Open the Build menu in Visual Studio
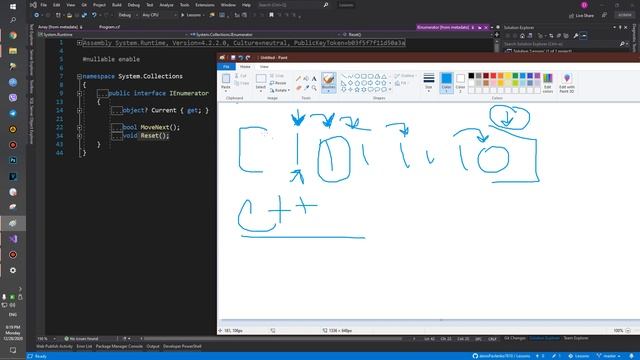Screen dimensions: 640x360 (117, 5)
